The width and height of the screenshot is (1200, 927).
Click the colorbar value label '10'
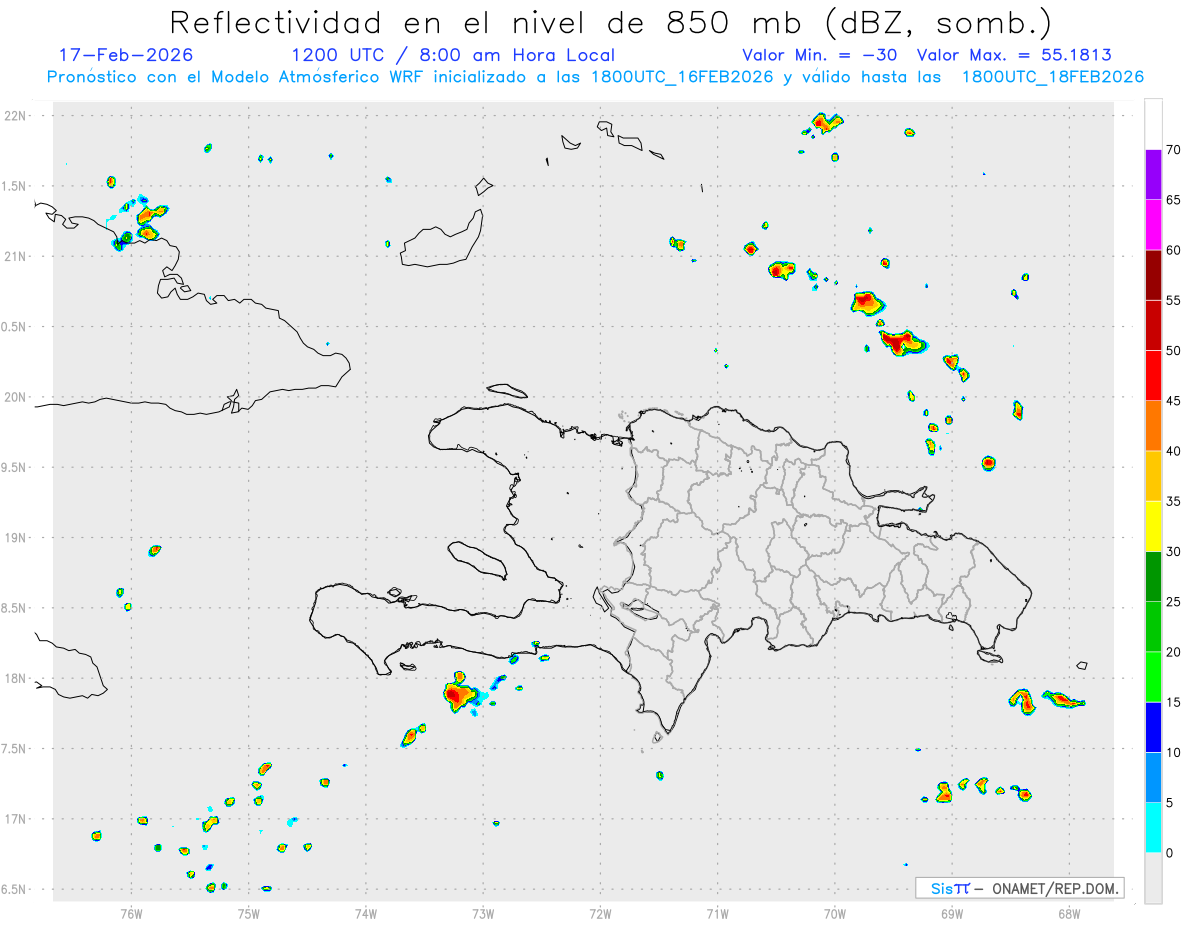(1174, 752)
